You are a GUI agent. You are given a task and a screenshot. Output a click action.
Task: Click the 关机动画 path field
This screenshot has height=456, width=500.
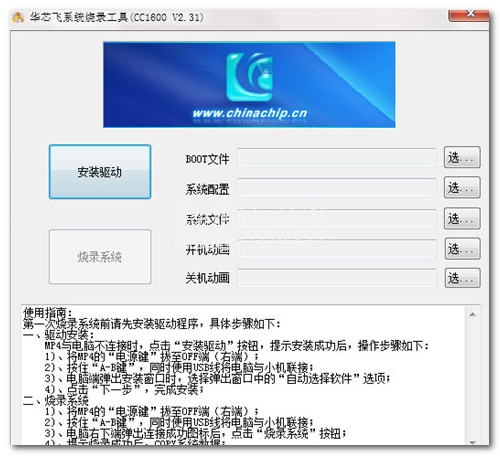pyautogui.click(x=337, y=278)
